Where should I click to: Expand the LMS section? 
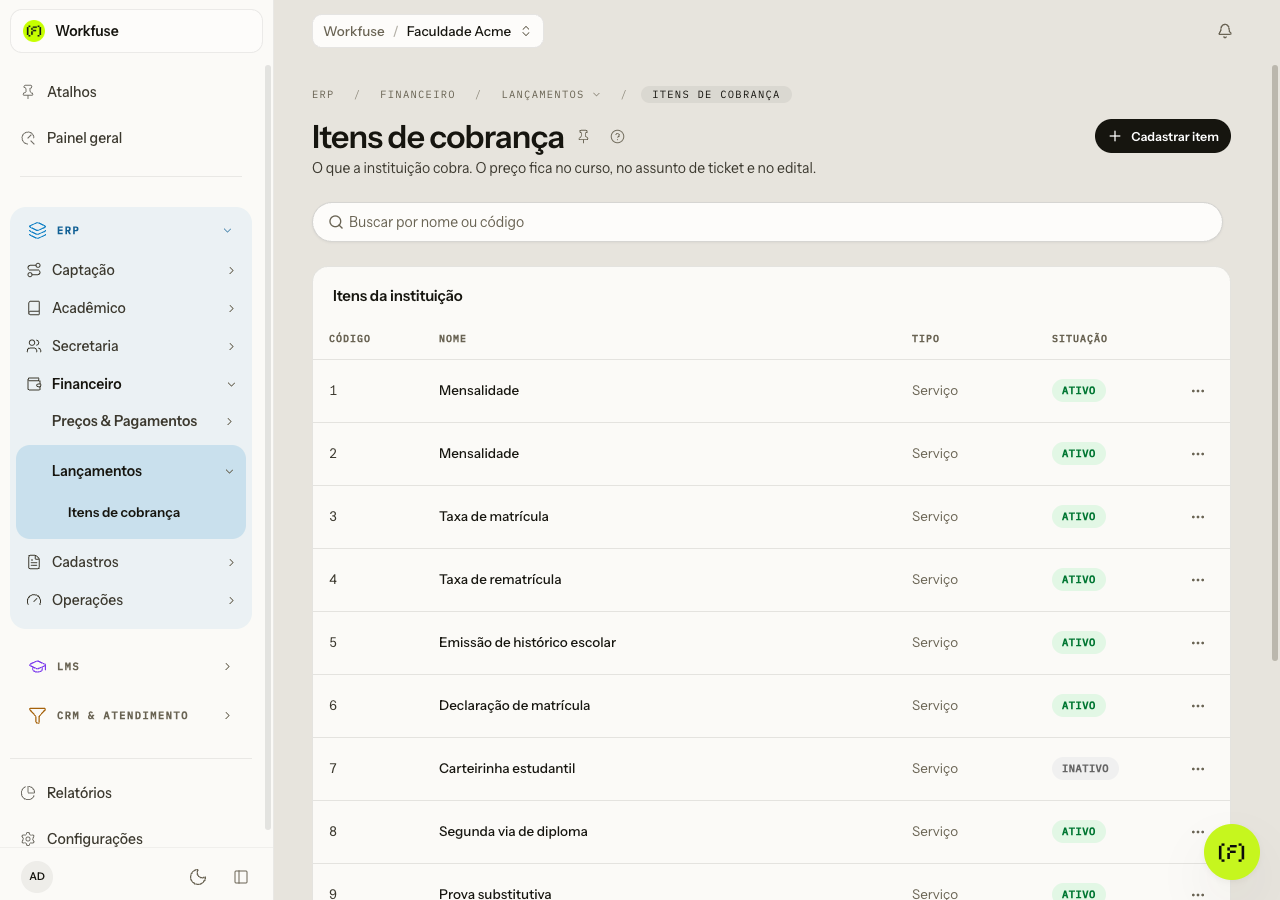(x=131, y=667)
